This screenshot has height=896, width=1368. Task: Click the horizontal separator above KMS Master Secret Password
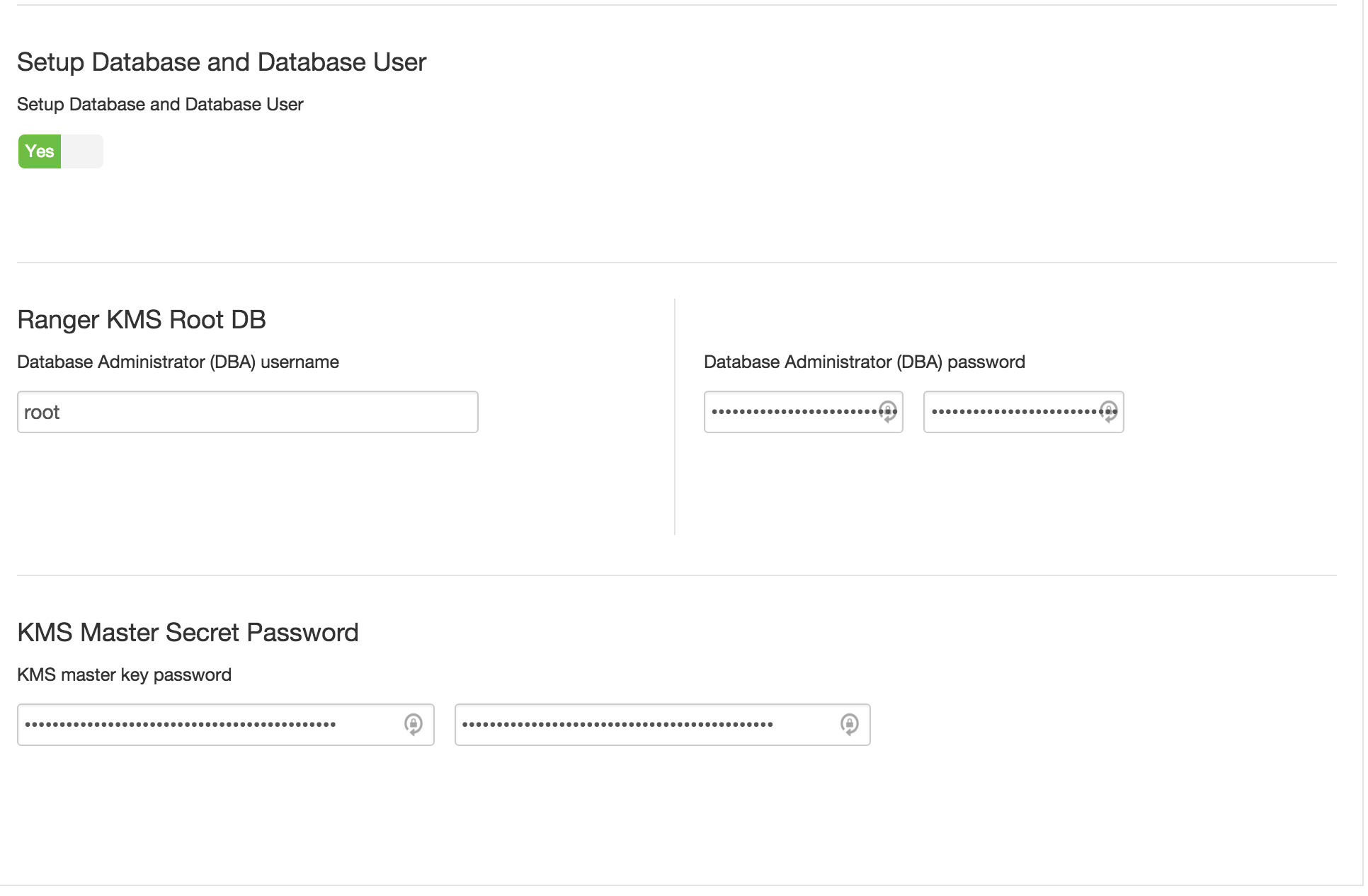(x=677, y=575)
